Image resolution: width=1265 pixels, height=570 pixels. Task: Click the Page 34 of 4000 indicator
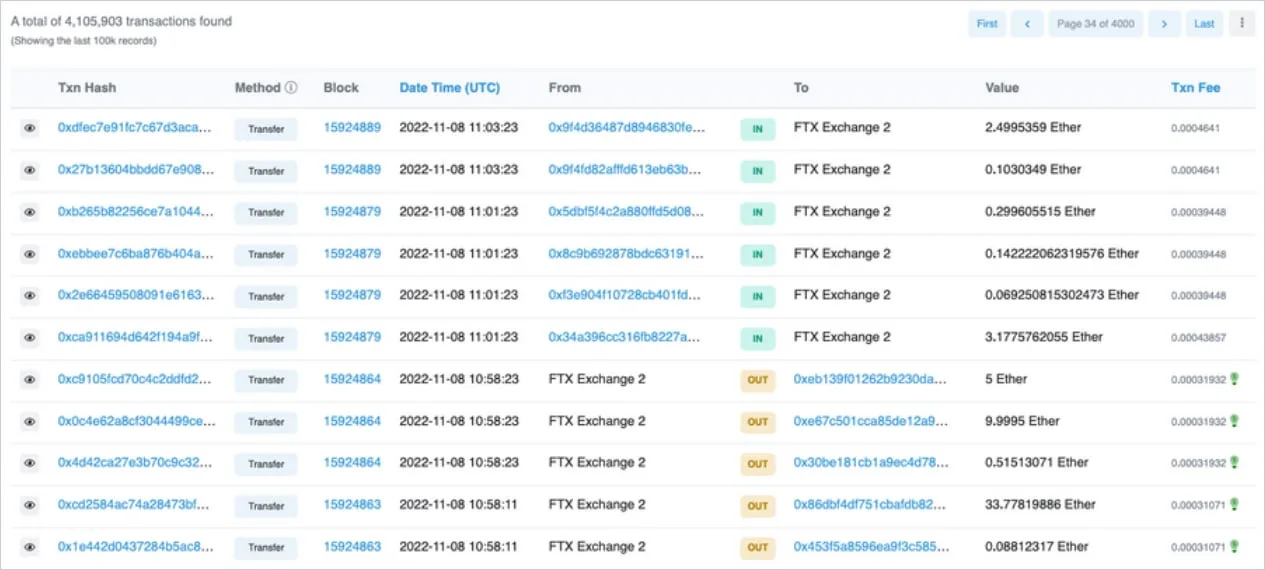click(1096, 24)
